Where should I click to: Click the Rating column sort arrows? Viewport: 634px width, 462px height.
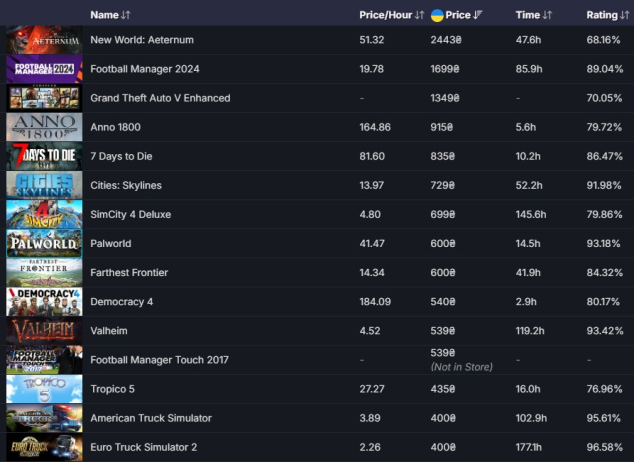(x=625, y=15)
